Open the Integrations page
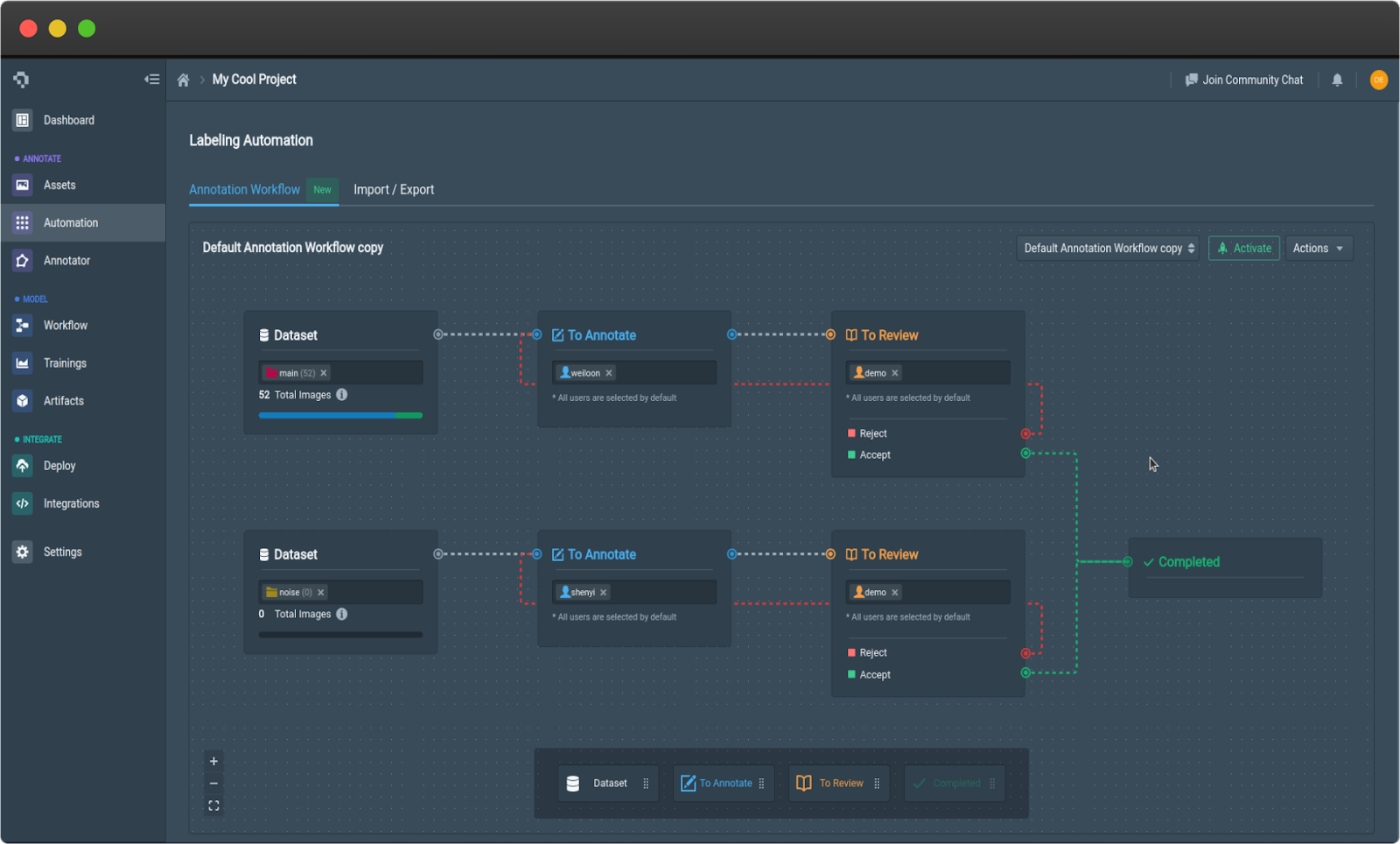The width and height of the screenshot is (1400, 844). [71, 503]
